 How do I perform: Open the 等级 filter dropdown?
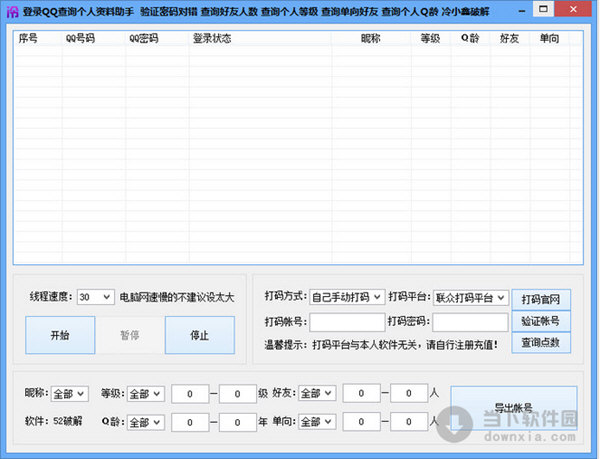[x=146, y=393]
